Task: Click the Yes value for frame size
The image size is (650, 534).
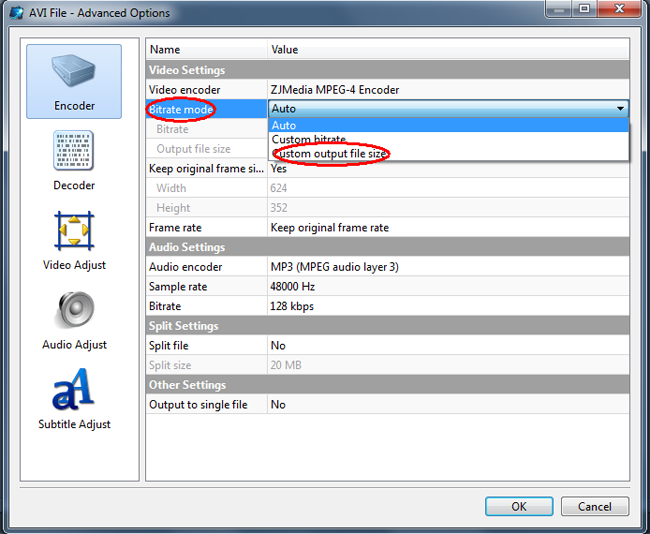Action: 279,168
